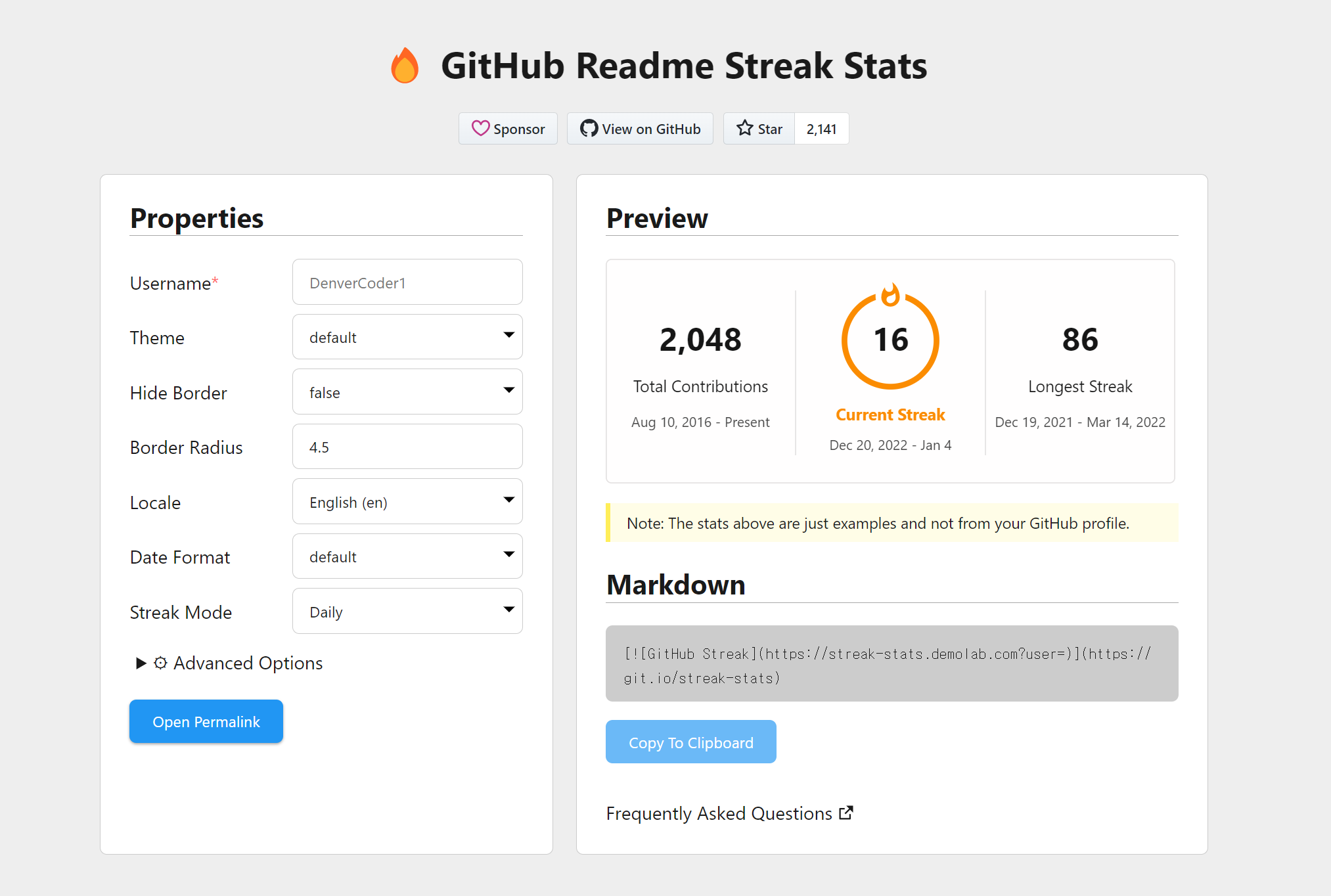Click the Border Radius input field
The image size is (1331, 896).
coord(407,447)
